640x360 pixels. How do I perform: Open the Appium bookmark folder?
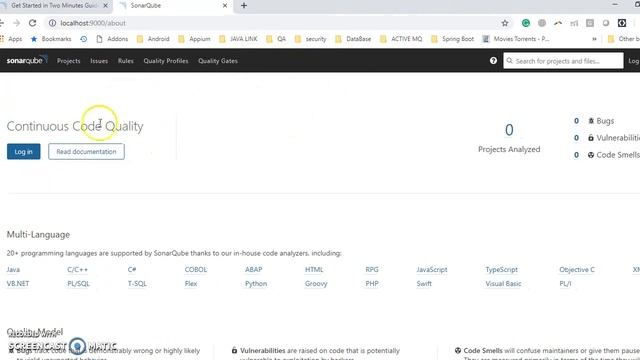pos(195,39)
